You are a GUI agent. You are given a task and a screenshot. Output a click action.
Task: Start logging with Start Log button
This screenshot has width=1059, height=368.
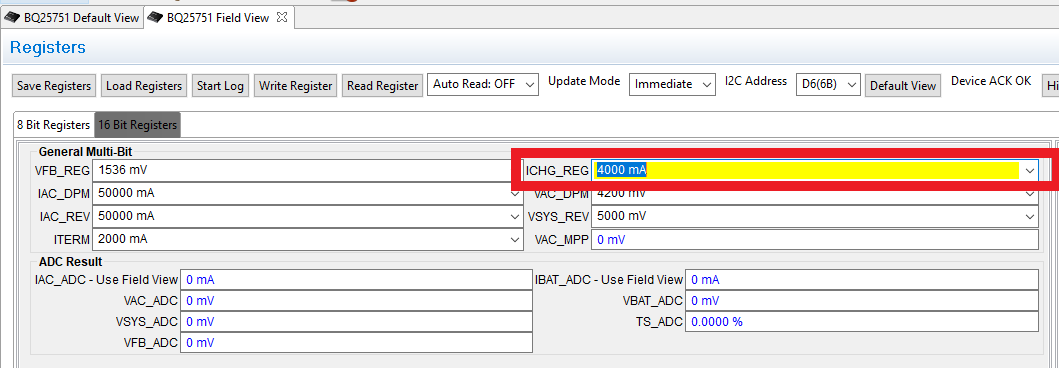[220, 86]
